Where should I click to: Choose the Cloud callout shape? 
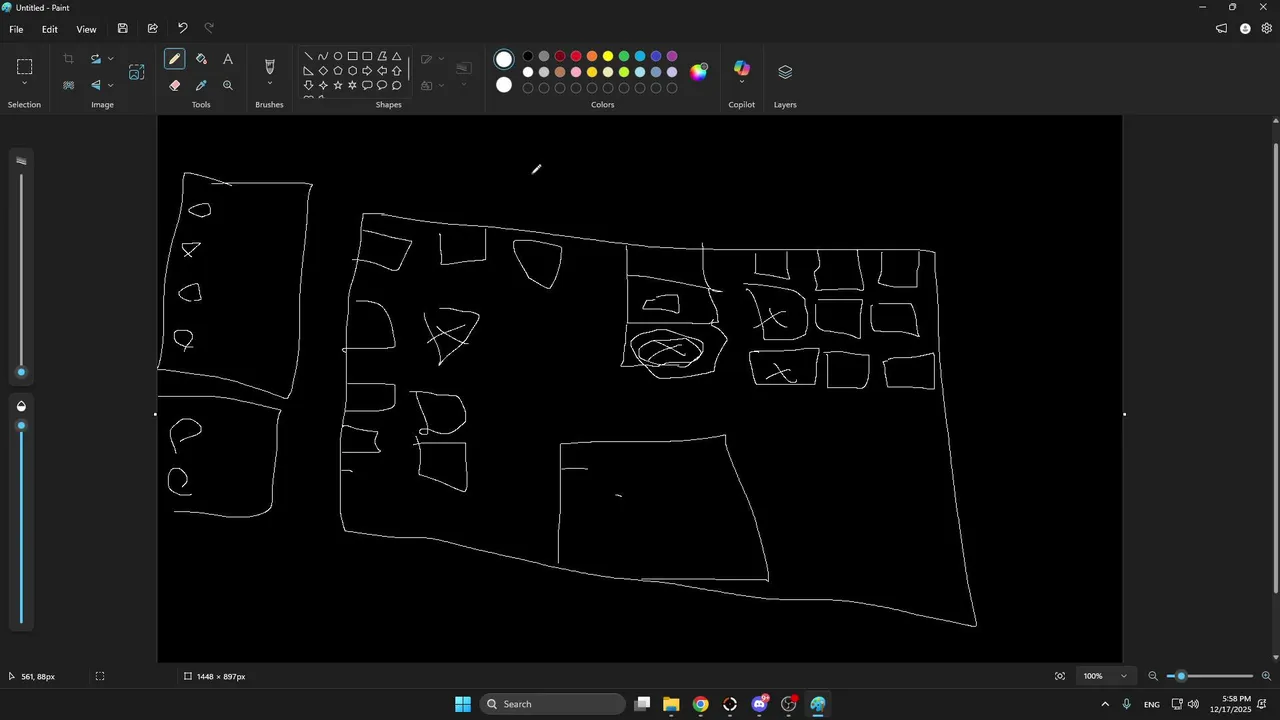[397, 86]
